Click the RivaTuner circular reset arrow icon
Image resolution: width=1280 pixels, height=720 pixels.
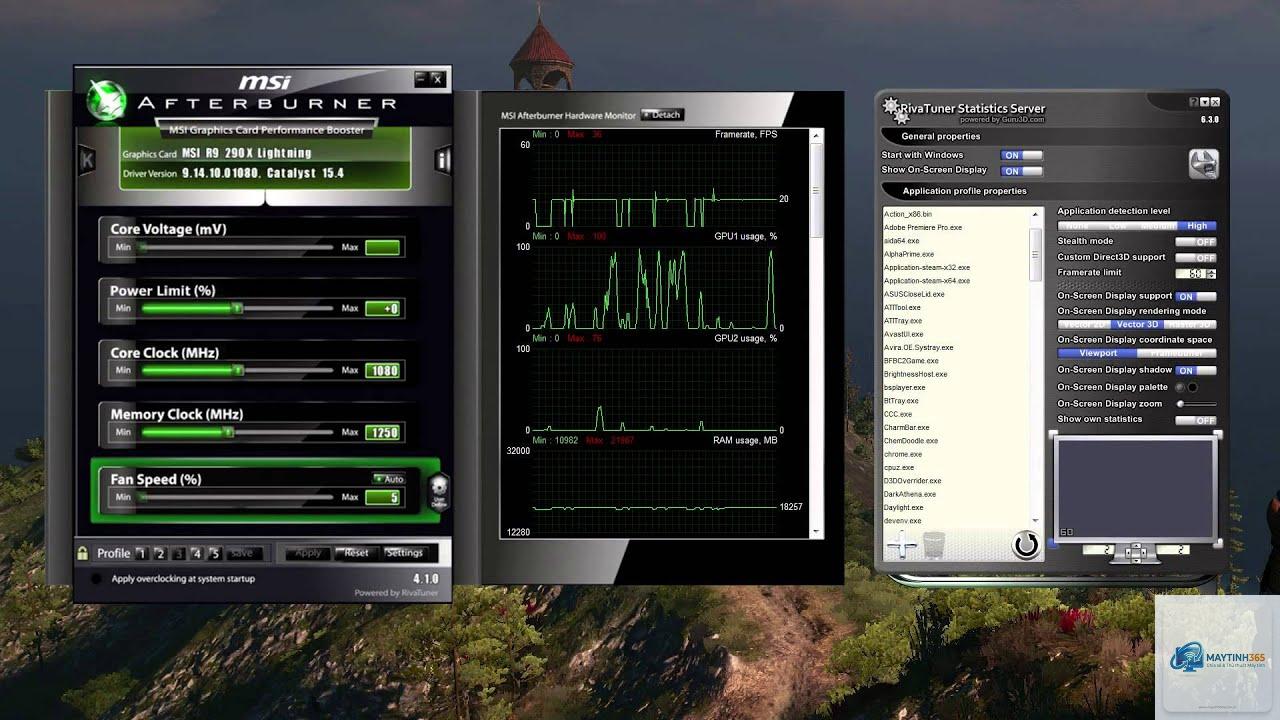[1026, 545]
